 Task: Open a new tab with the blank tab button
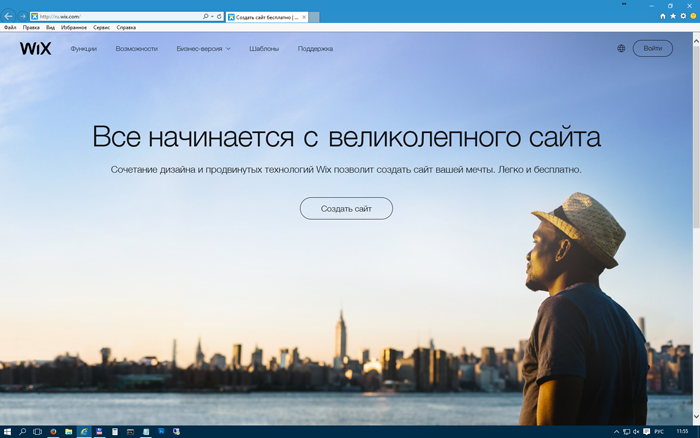(x=314, y=17)
